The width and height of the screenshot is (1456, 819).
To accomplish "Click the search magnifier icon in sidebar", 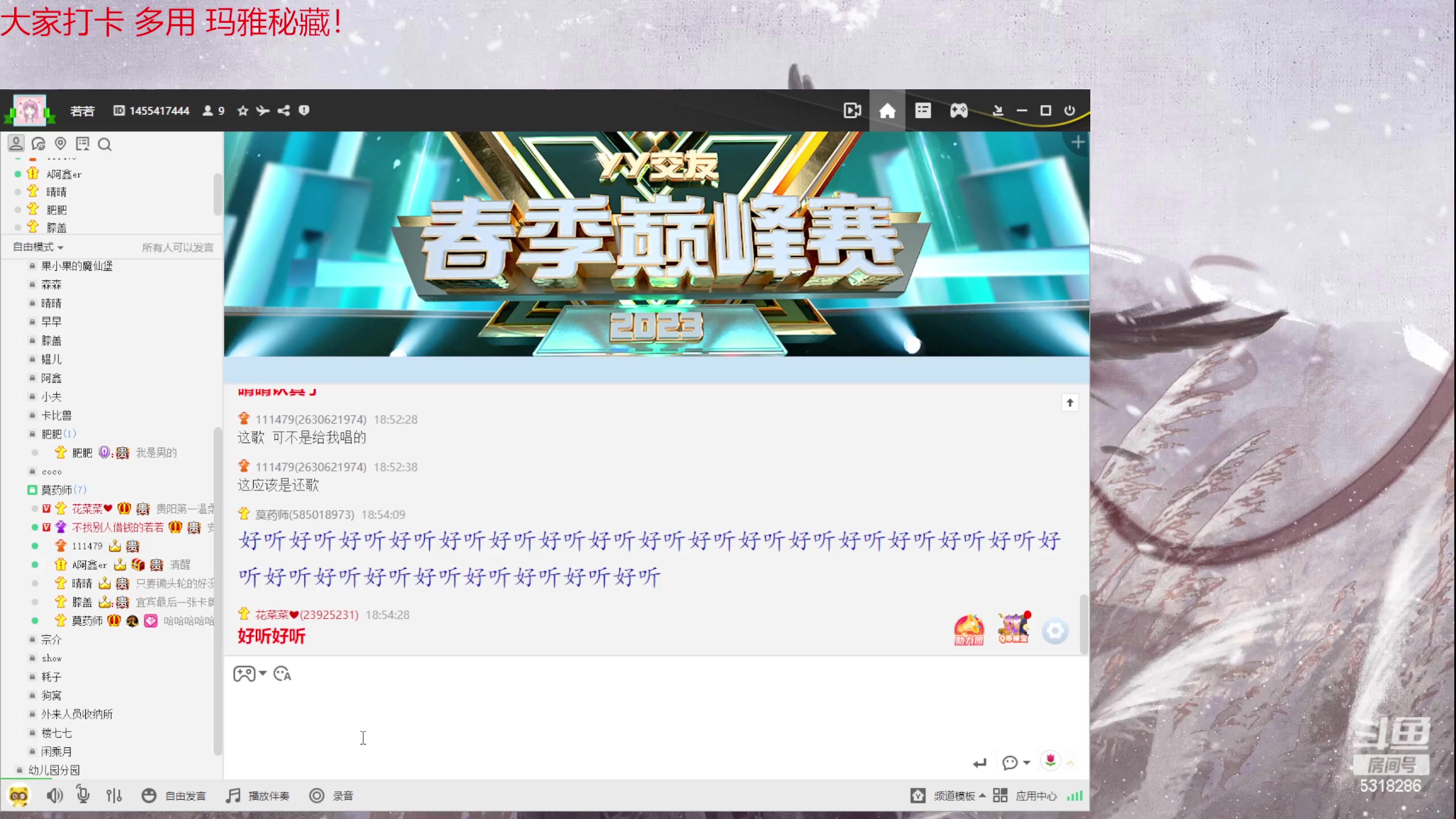I will (x=105, y=144).
